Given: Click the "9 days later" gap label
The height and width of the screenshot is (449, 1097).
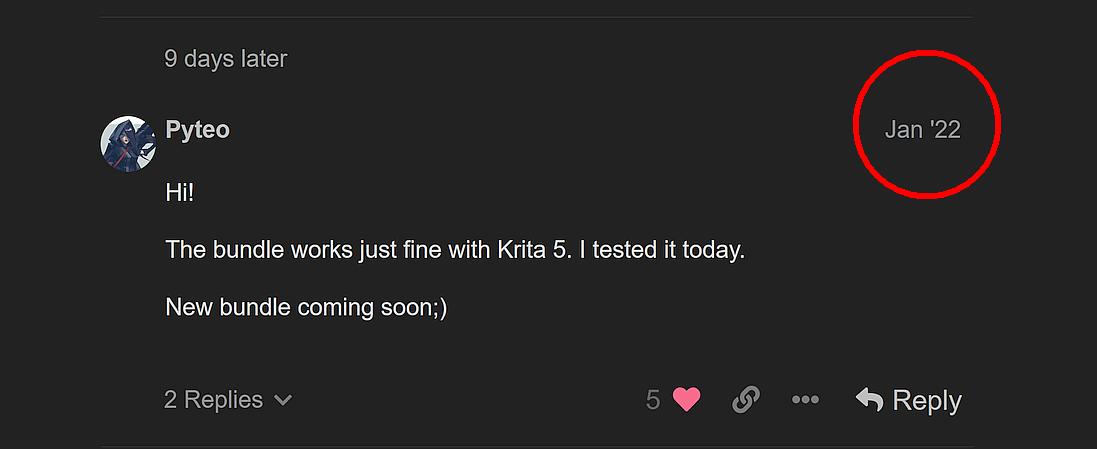Looking at the screenshot, I should (x=226, y=59).
